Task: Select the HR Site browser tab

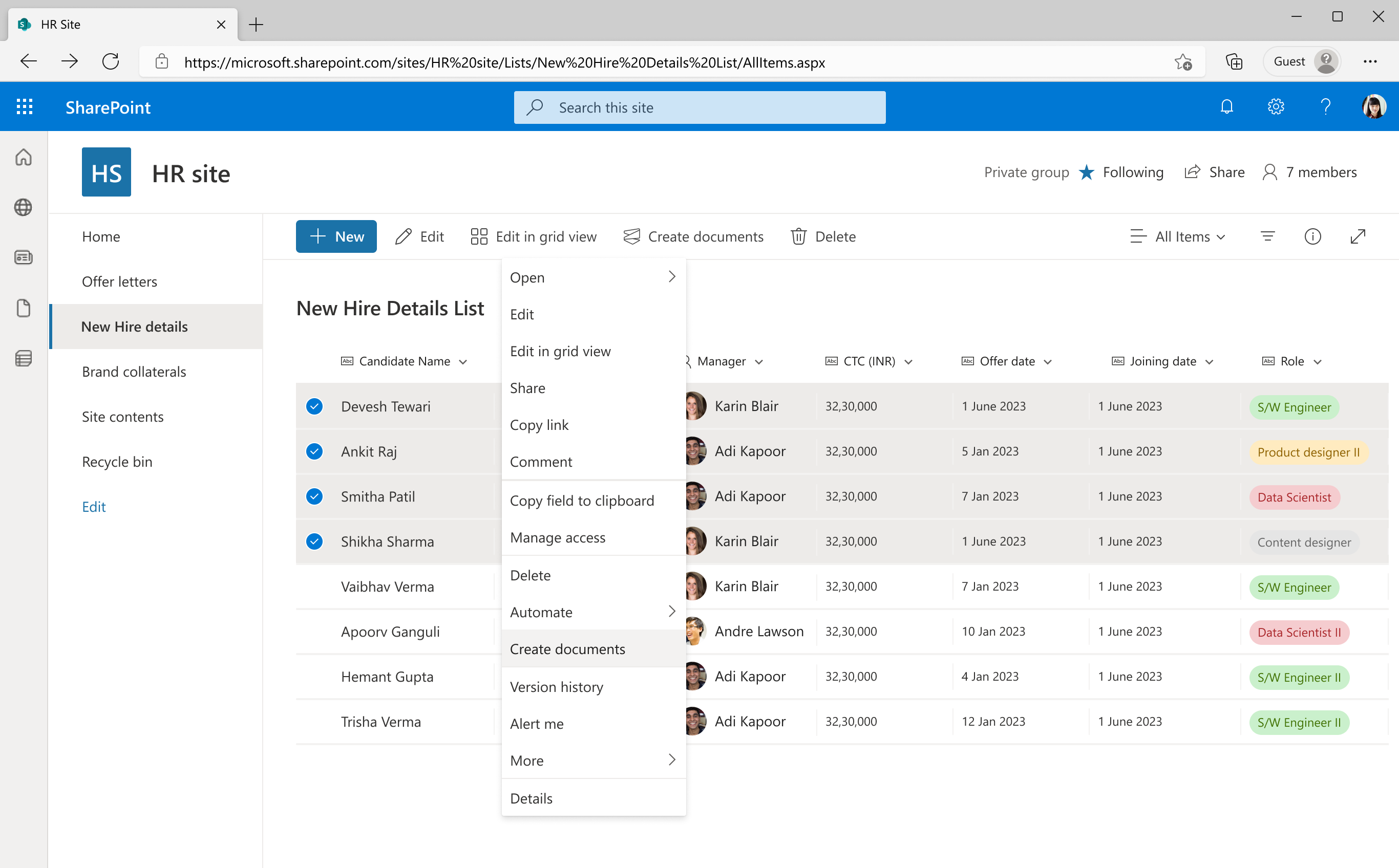Action: (x=122, y=24)
